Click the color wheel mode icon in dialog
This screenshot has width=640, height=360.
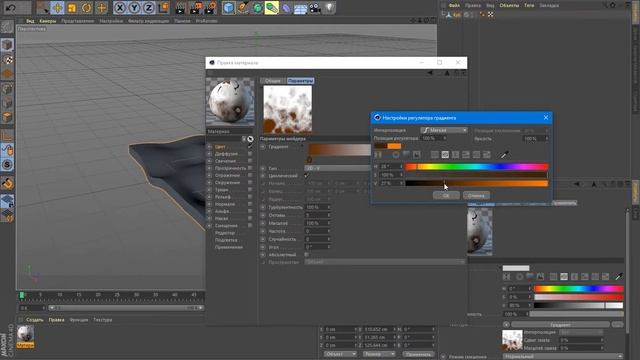pos(396,155)
